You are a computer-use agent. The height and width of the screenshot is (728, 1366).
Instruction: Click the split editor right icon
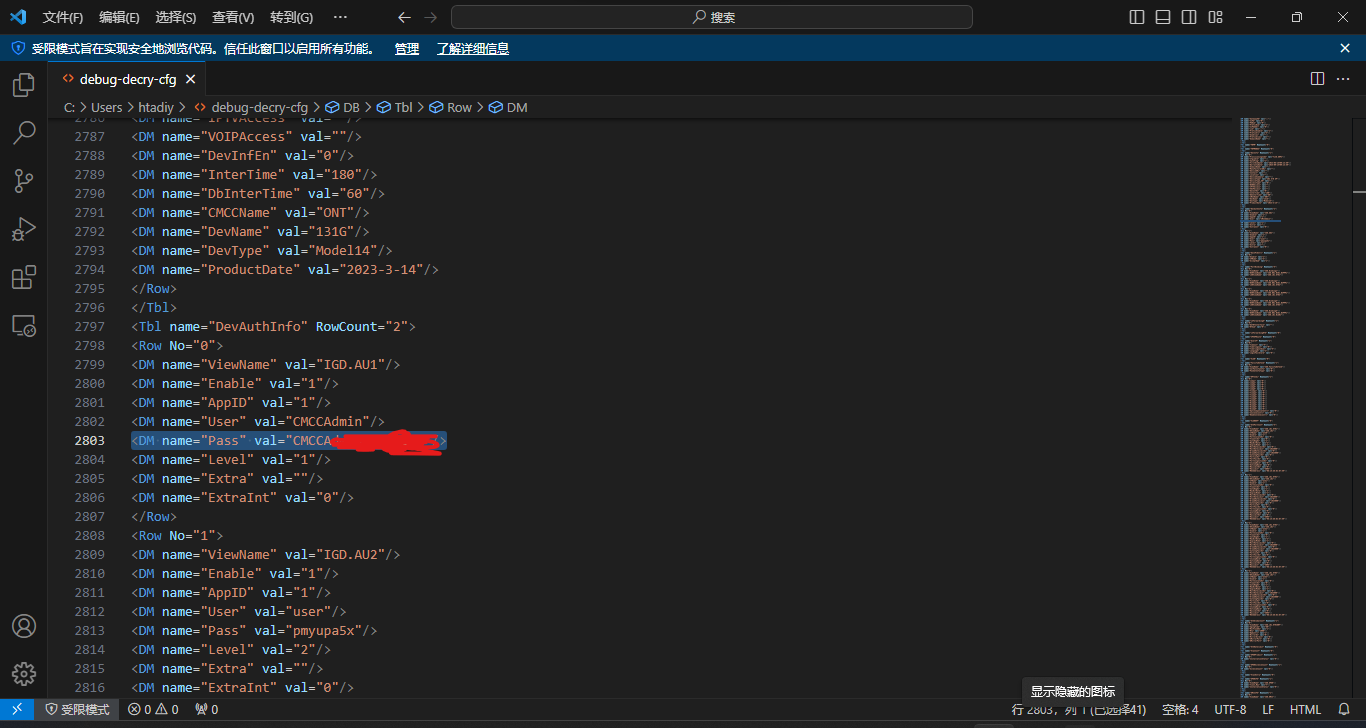pyautogui.click(x=1317, y=78)
